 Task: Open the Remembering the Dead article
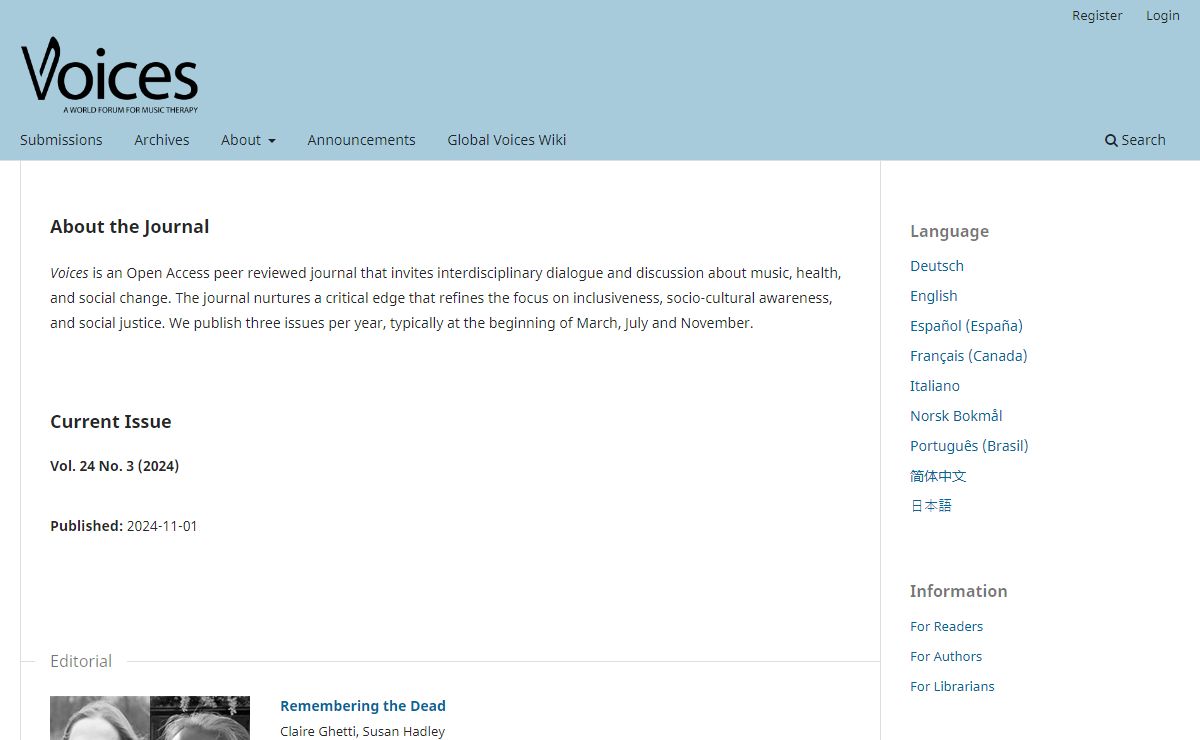point(363,706)
